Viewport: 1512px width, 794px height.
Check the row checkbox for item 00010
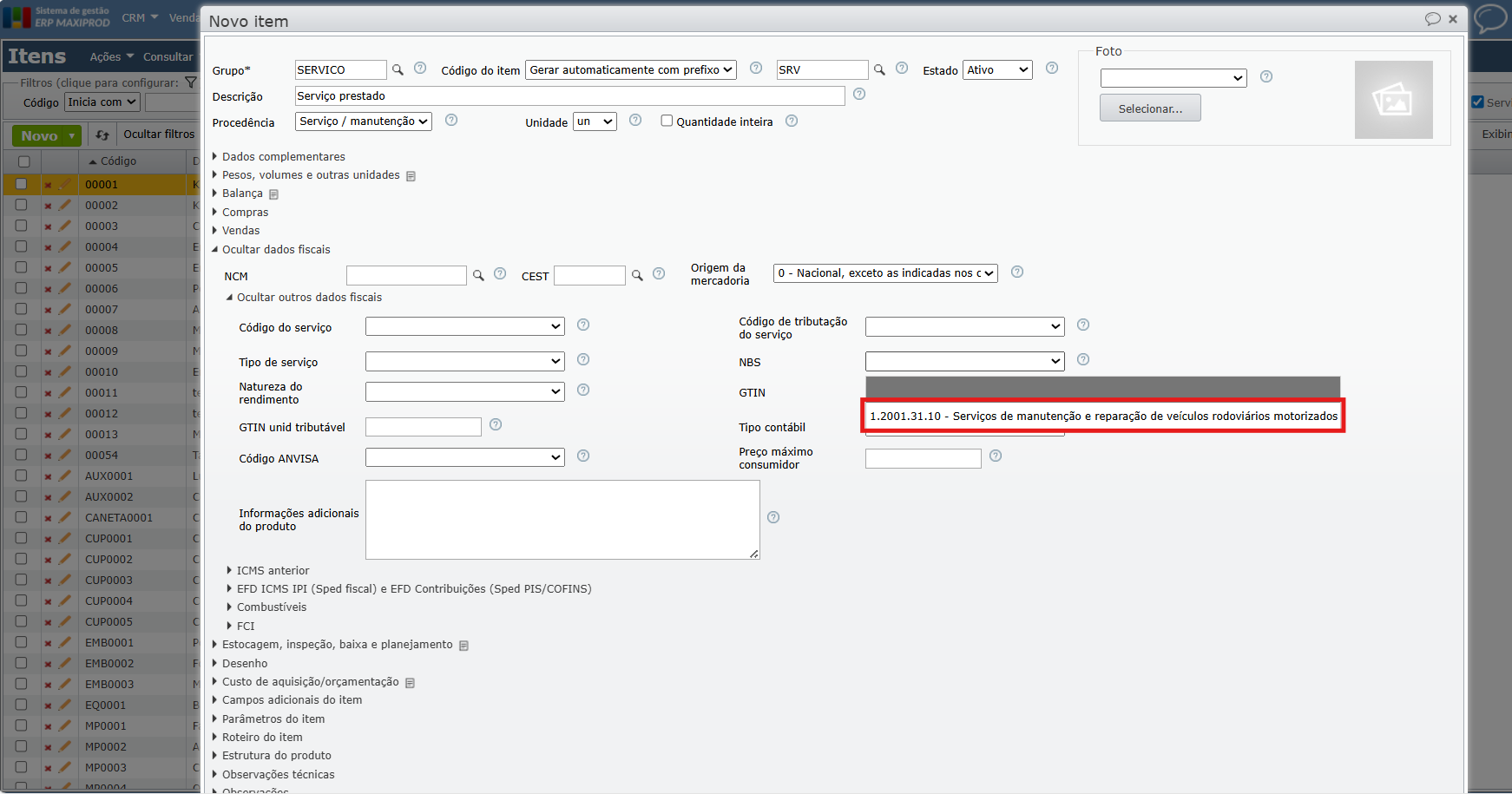click(21, 371)
